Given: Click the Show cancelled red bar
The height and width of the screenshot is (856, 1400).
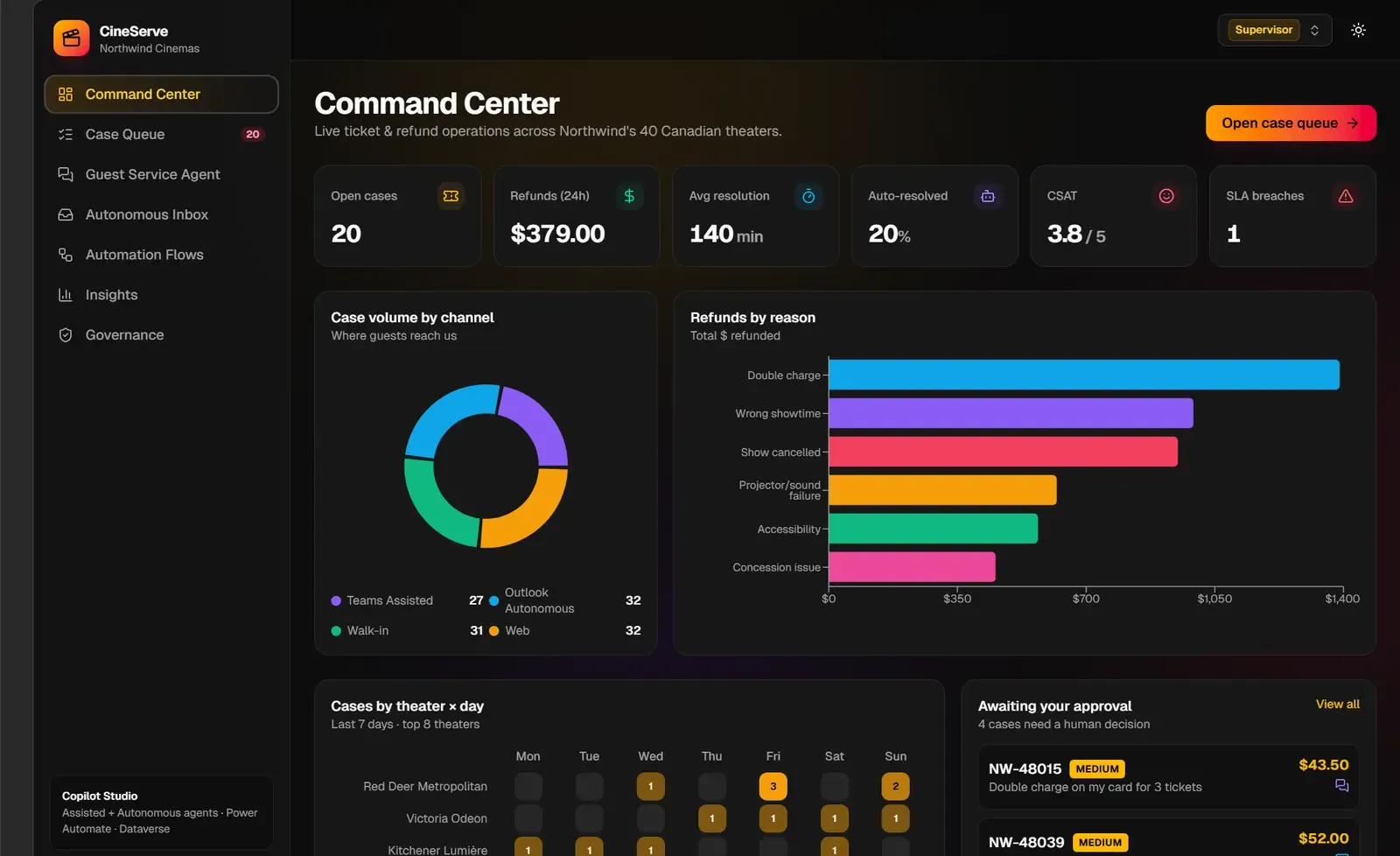Looking at the screenshot, I should tap(1003, 452).
